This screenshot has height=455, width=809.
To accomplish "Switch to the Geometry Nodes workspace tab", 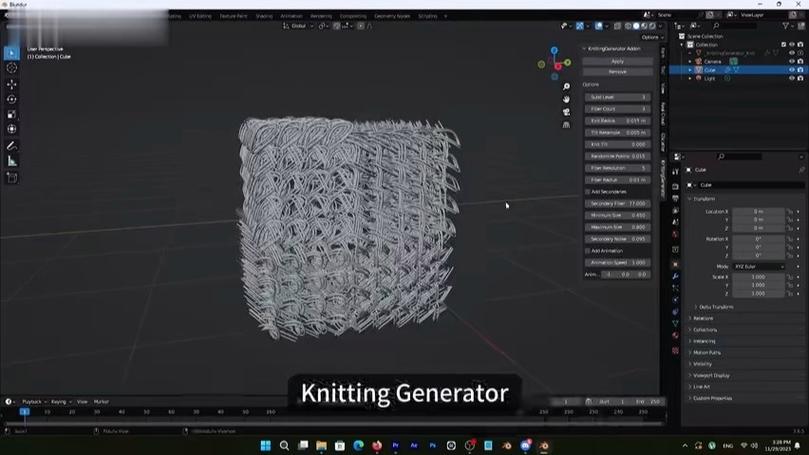I will tap(392, 16).
